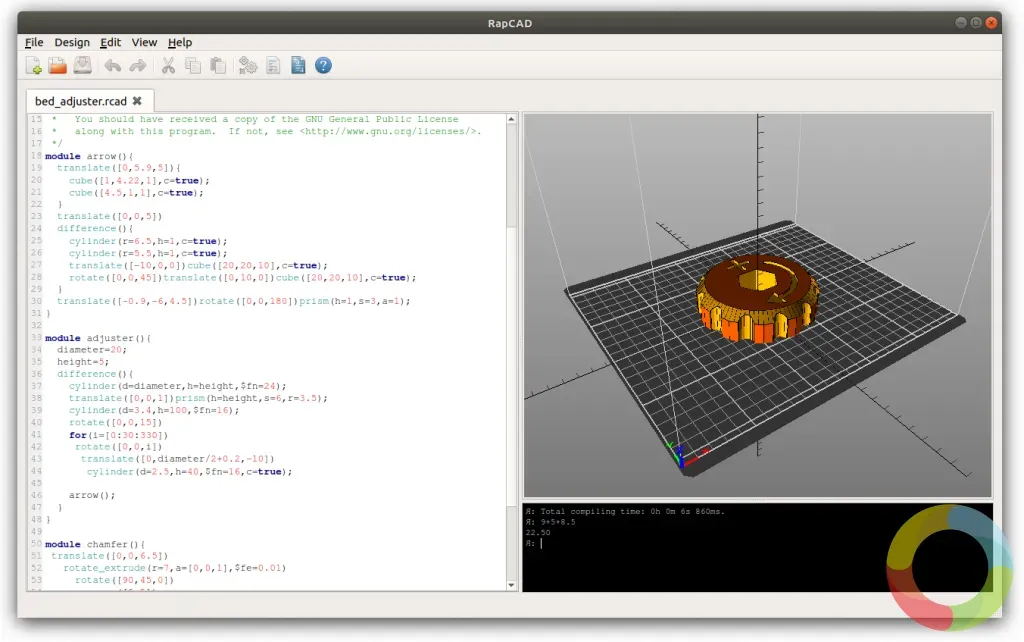Click the 'module adjuster(){' line
This screenshot has width=1024, height=642.
[x=97, y=338]
